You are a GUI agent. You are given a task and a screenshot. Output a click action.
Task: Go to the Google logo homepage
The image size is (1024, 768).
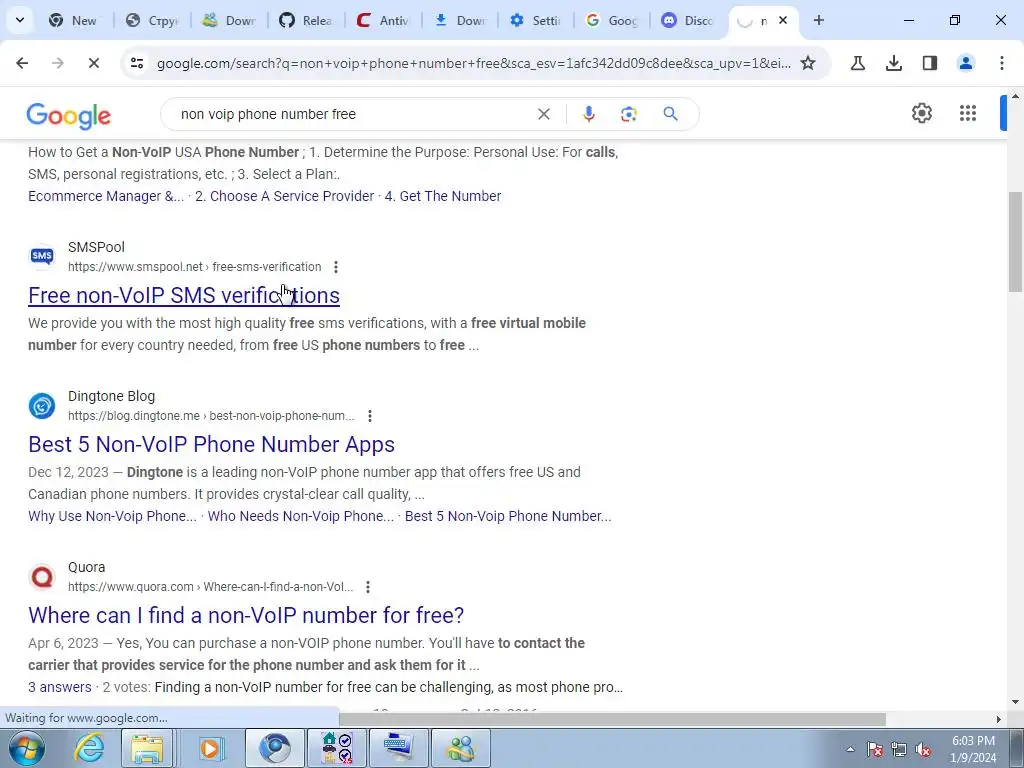[69, 116]
